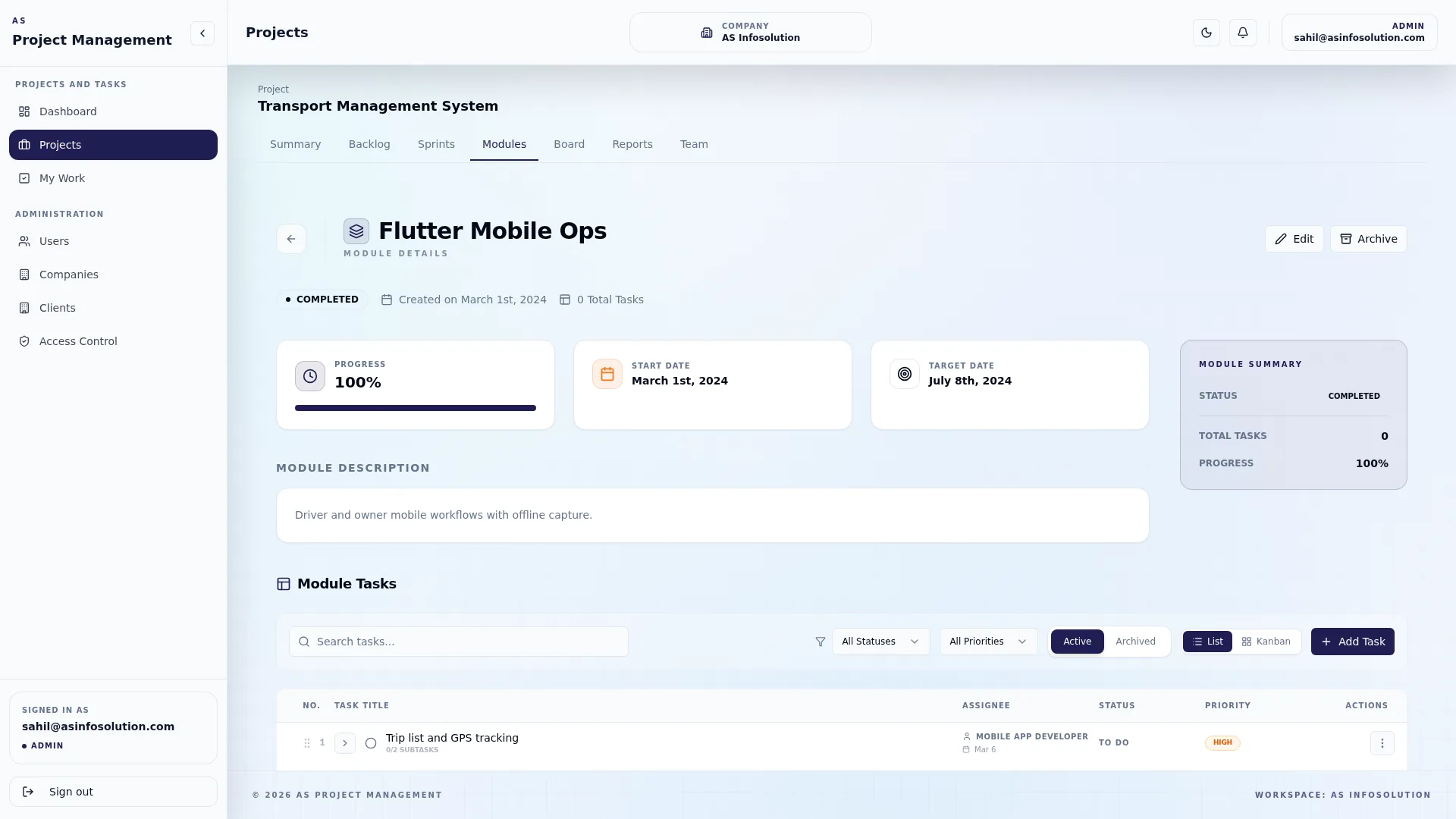Open the Team tab
The width and height of the screenshot is (1456, 819).
[694, 144]
